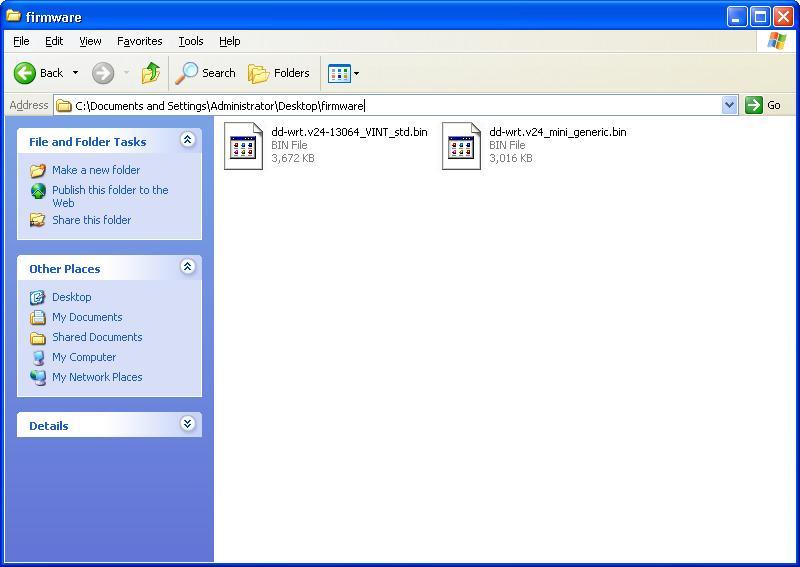Click Make a new folder link
This screenshot has width=800, height=567.
tap(96, 170)
